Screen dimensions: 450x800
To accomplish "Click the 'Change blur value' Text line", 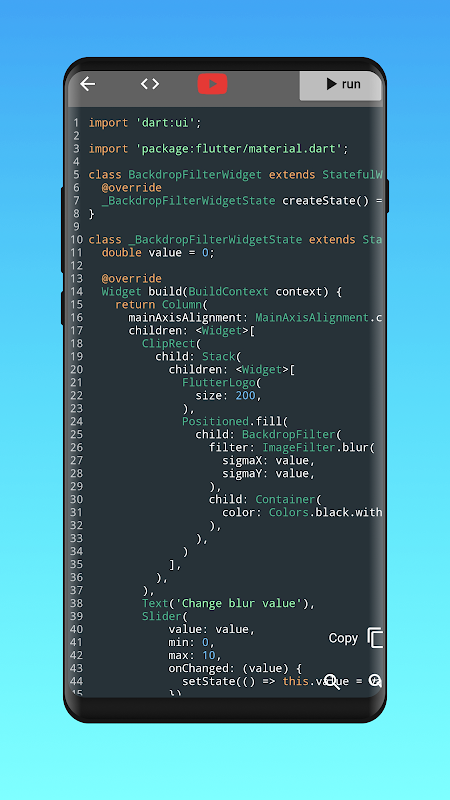I will coord(228,604).
